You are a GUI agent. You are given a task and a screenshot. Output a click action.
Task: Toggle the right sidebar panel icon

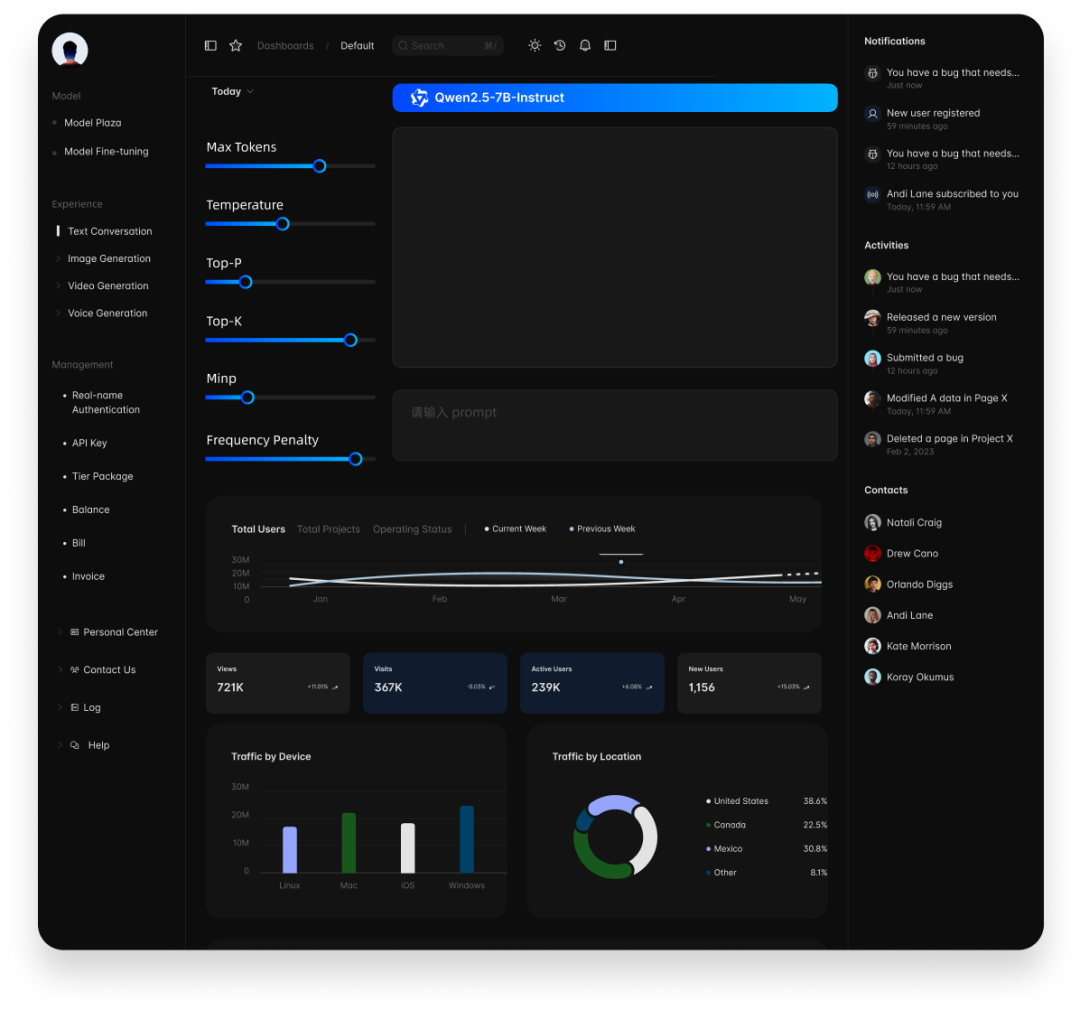[x=610, y=45]
